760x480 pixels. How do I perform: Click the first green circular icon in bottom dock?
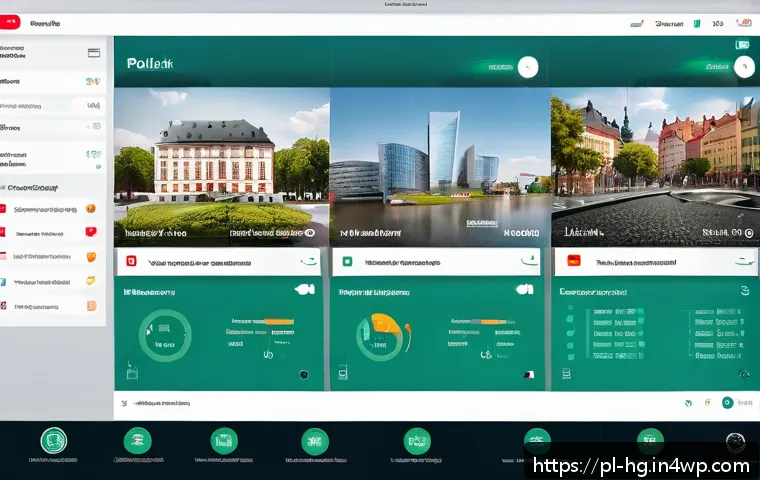[53, 441]
